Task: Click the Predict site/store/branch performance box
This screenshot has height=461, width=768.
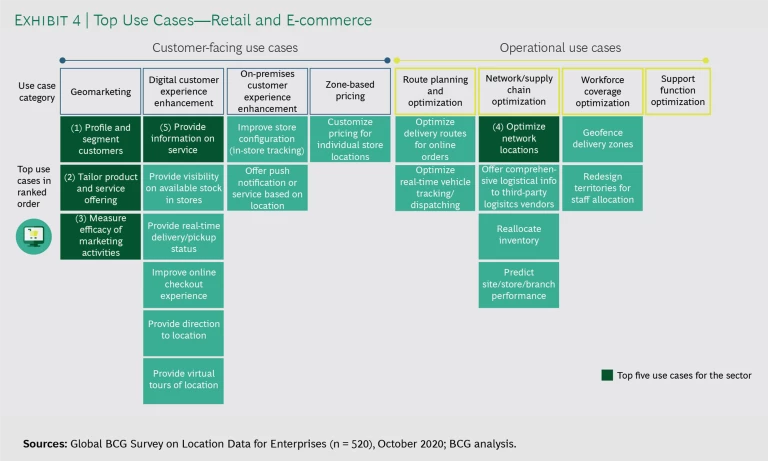Action: coord(518,284)
